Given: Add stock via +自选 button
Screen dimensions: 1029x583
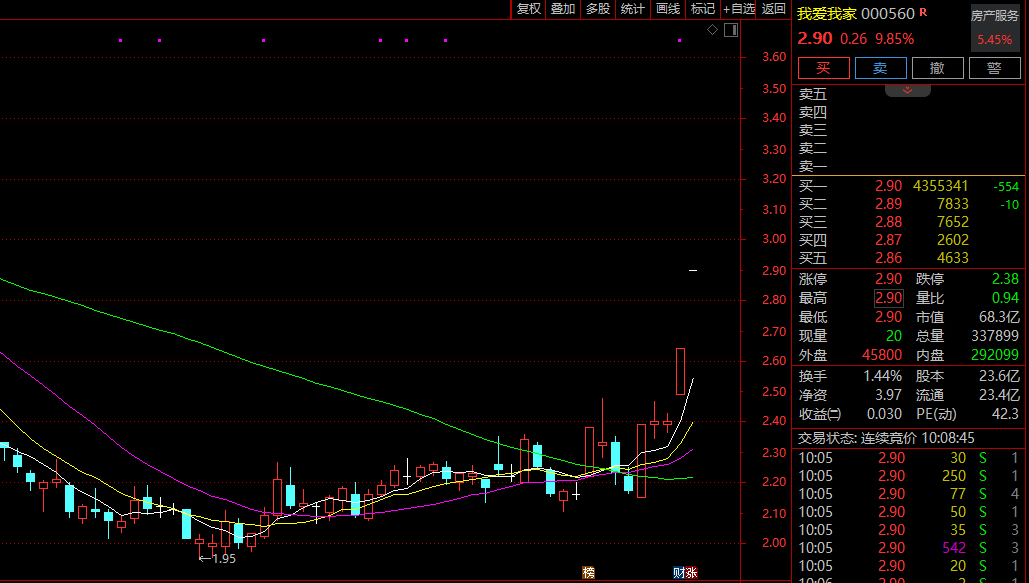Looking at the screenshot, I should [739, 9].
